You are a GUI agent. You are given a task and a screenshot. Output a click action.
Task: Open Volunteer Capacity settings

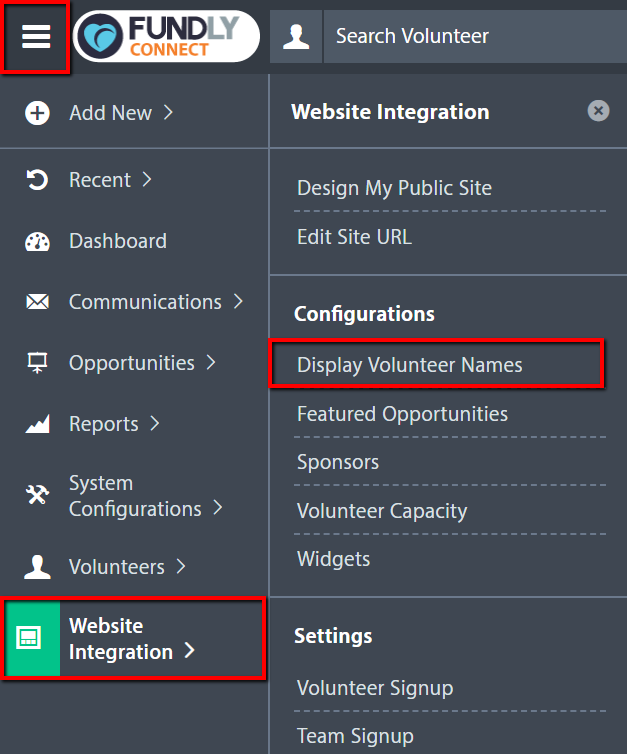[382, 511]
